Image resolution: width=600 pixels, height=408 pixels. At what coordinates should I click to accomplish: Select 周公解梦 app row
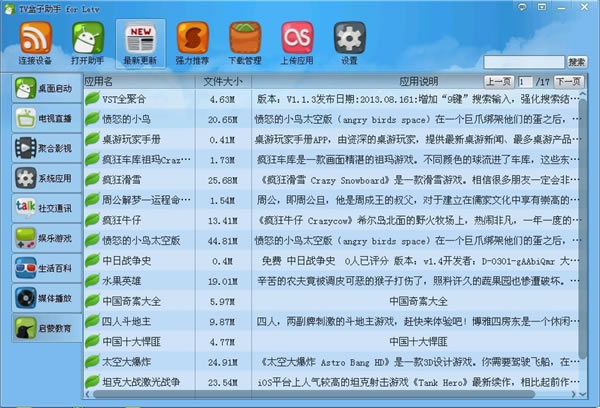point(331,200)
